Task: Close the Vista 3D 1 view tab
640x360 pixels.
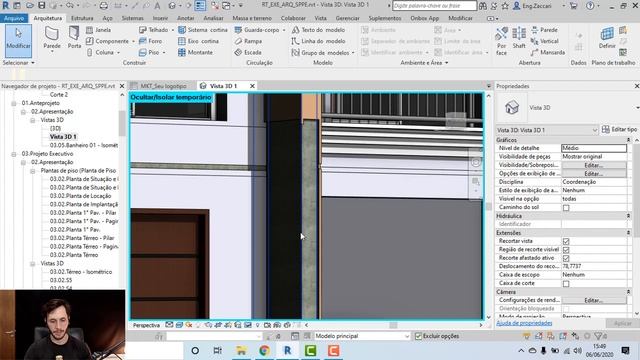Action: point(252,86)
